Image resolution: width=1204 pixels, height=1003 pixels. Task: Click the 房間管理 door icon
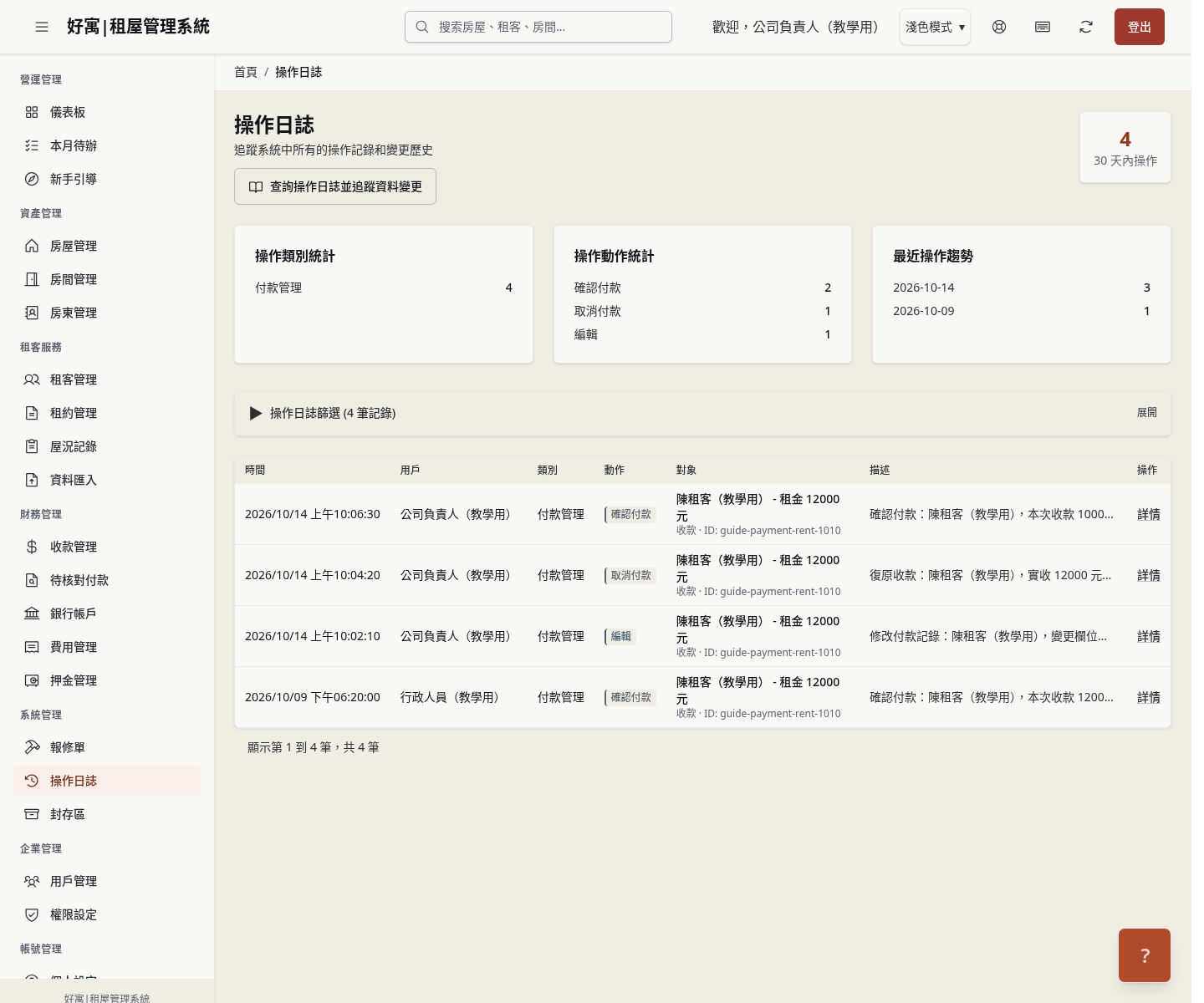click(x=32, y=279)
